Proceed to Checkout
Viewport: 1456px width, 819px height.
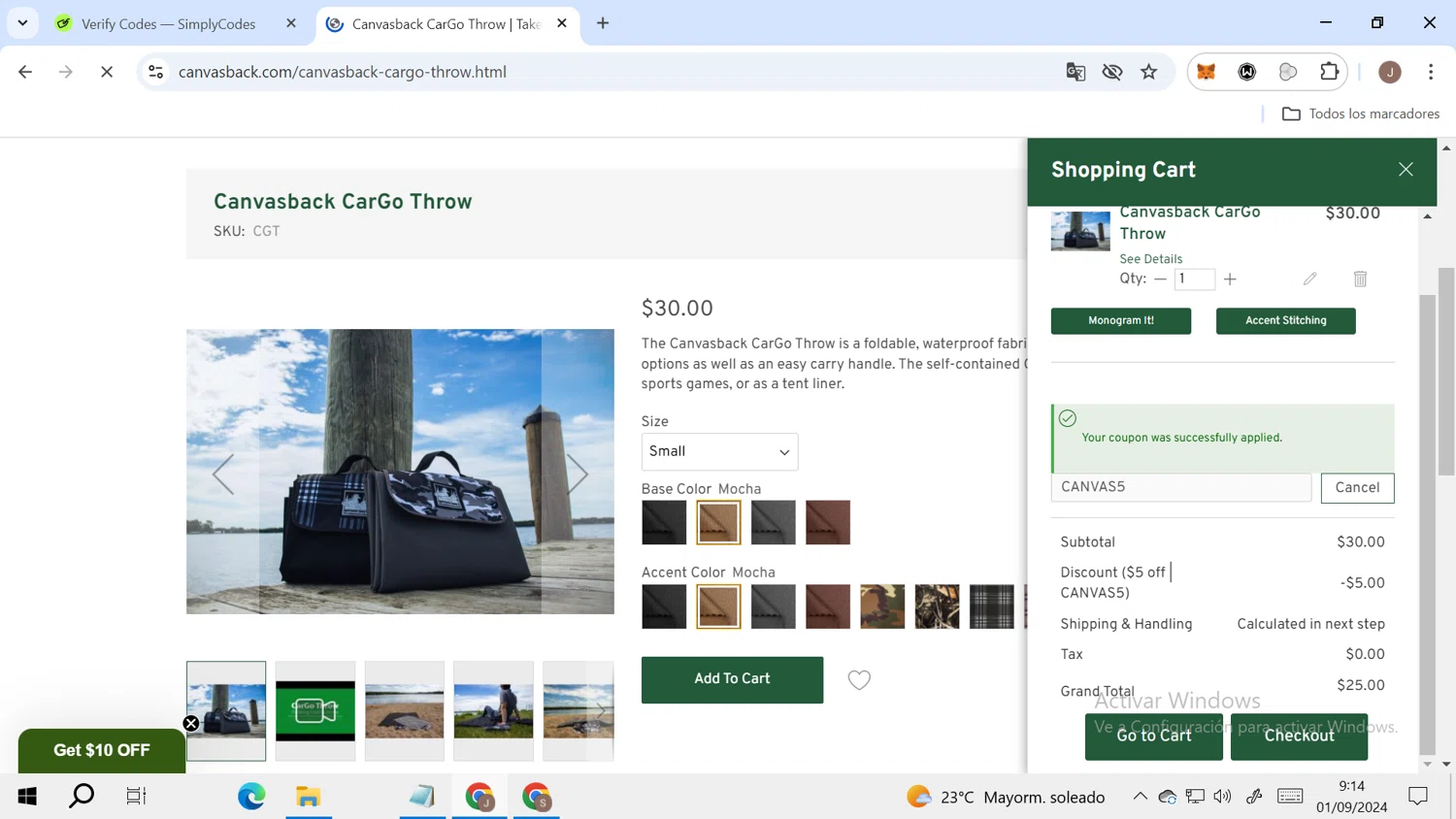1299,737
